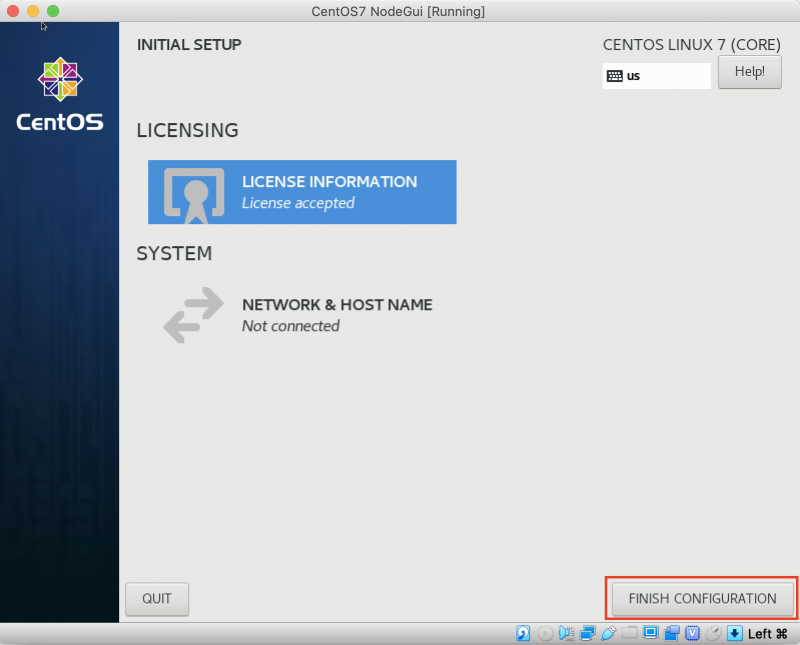Close the VM window with red button

[x=13, y=11]
